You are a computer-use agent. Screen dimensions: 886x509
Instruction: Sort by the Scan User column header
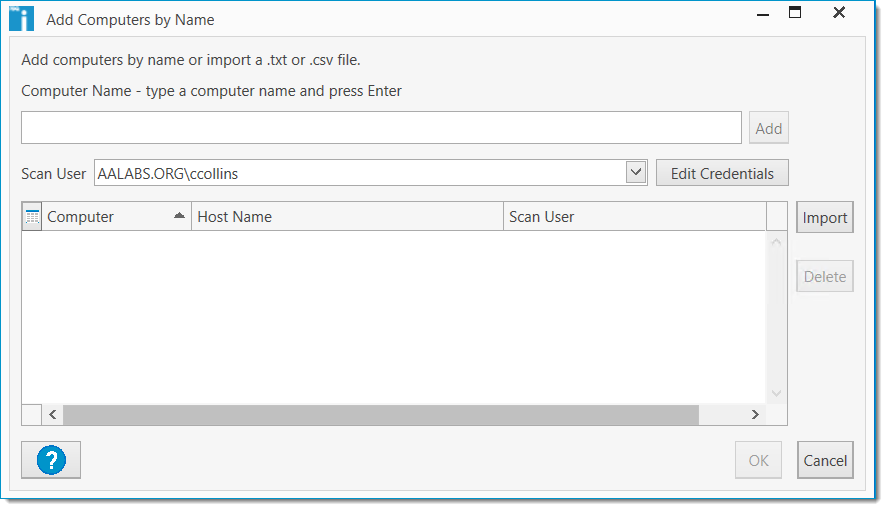tap(634, 217)
